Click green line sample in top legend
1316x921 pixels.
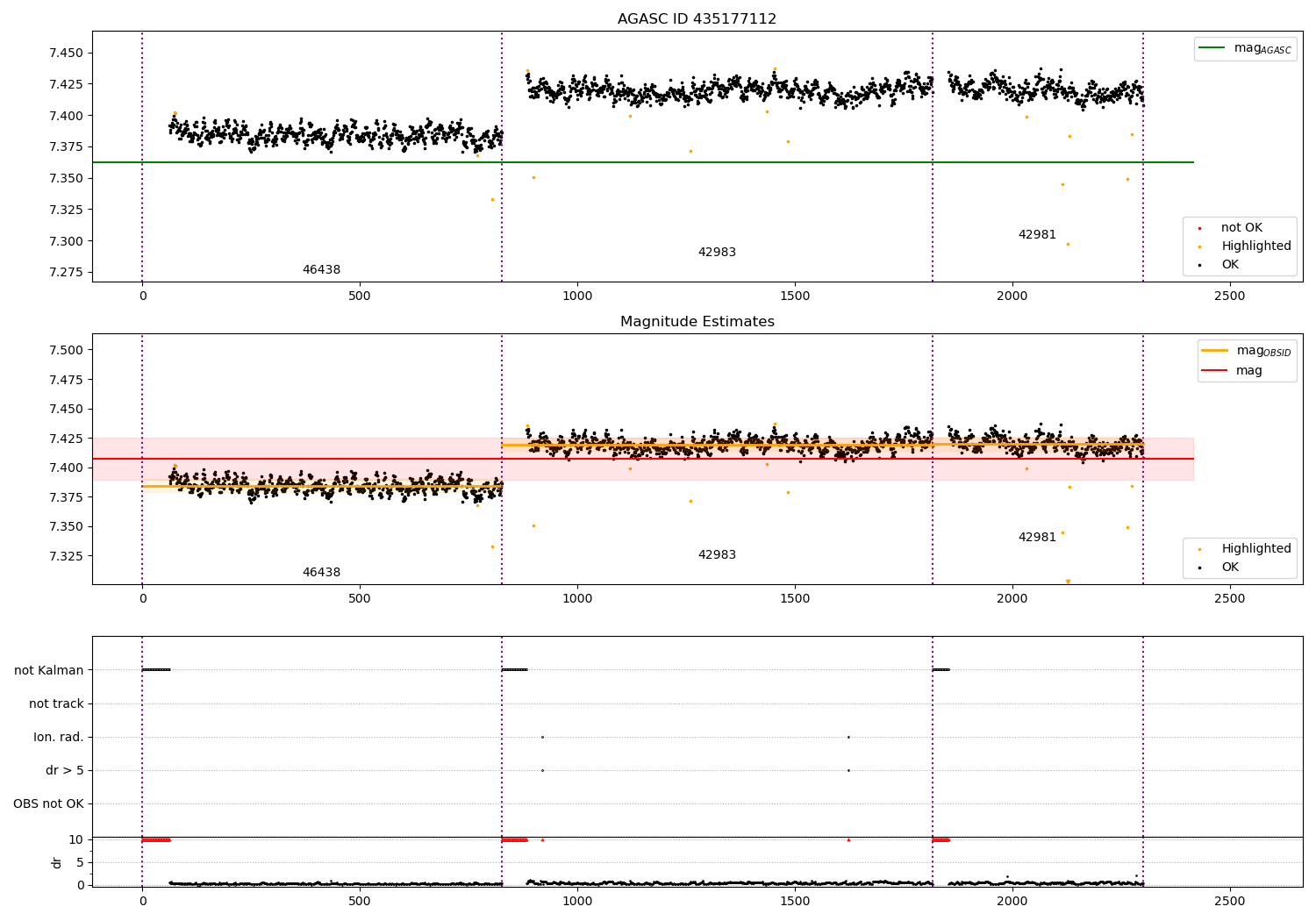coord(1213,48)
